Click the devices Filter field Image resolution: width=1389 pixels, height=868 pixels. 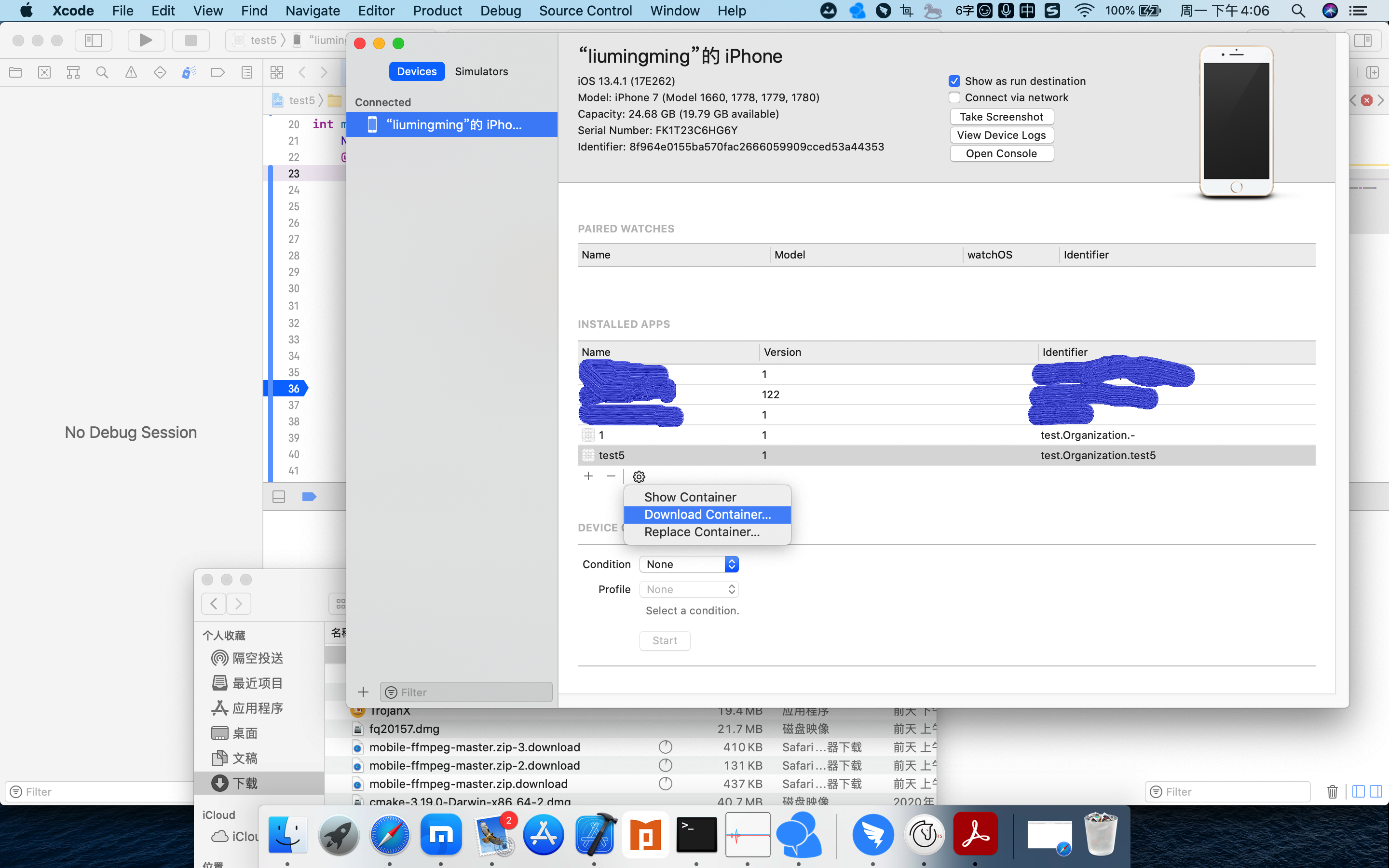pyautogui.click(x=466, y=692)
